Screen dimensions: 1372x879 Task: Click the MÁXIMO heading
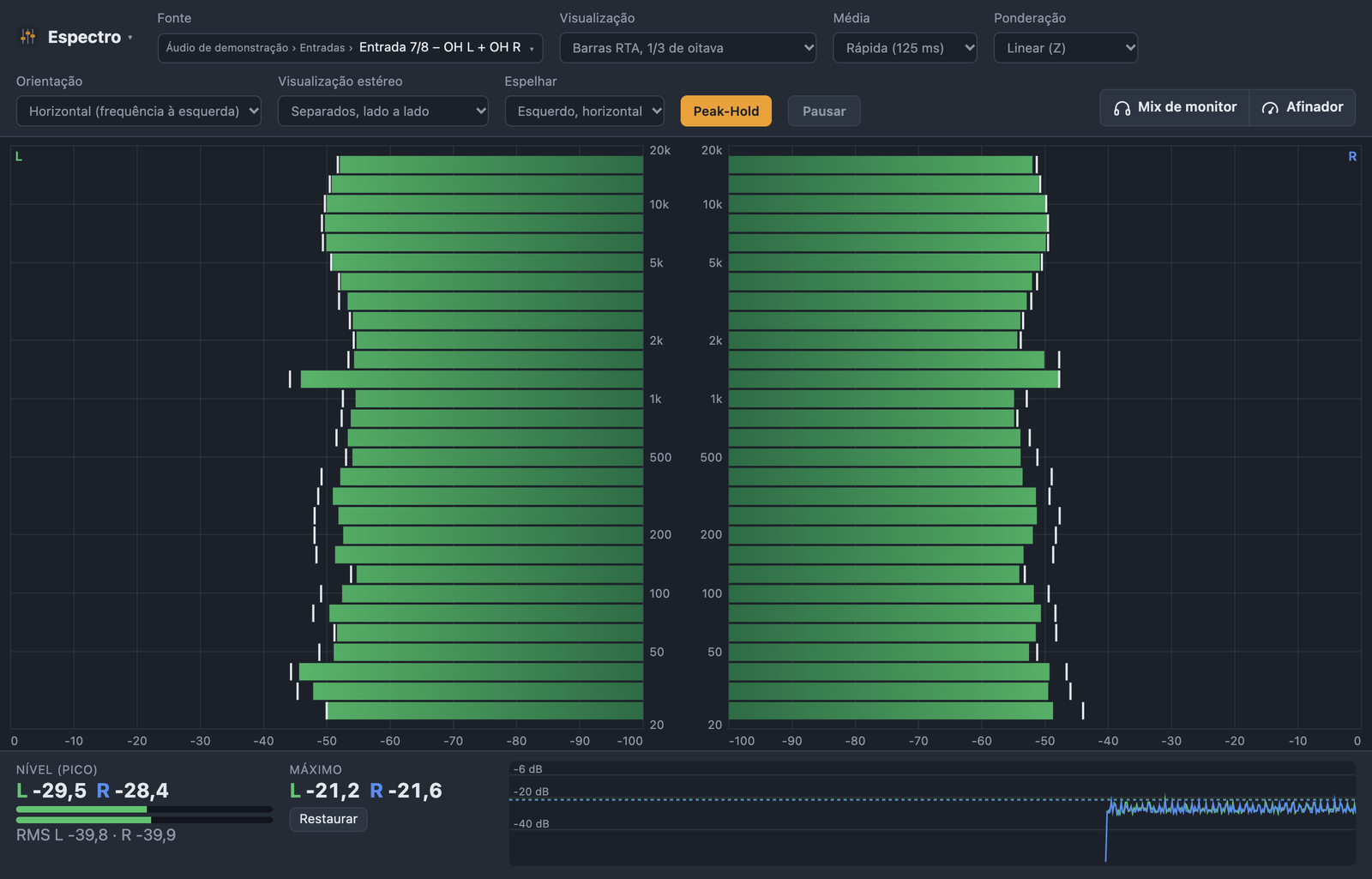(316, 770)
